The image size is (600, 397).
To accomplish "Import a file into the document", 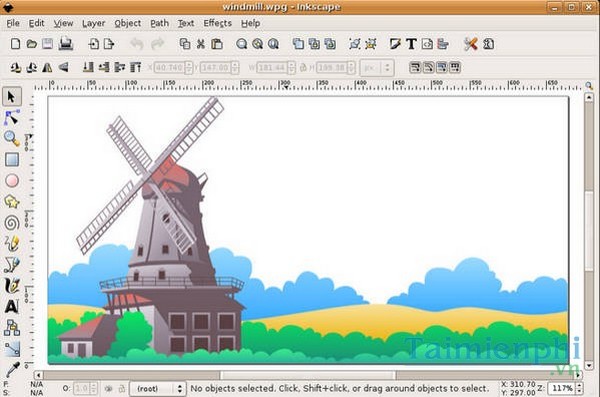I will pyautogui.click(x=93, y=44).
